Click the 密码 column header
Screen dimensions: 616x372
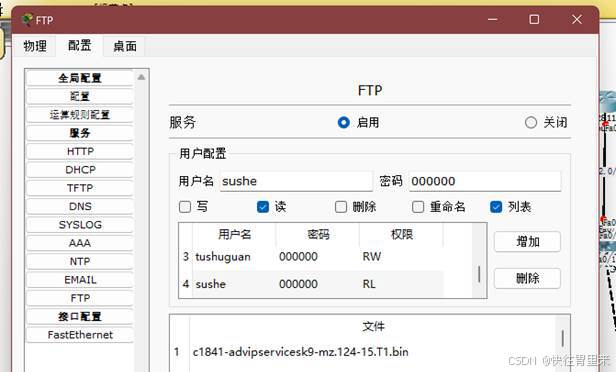point(318,235)
